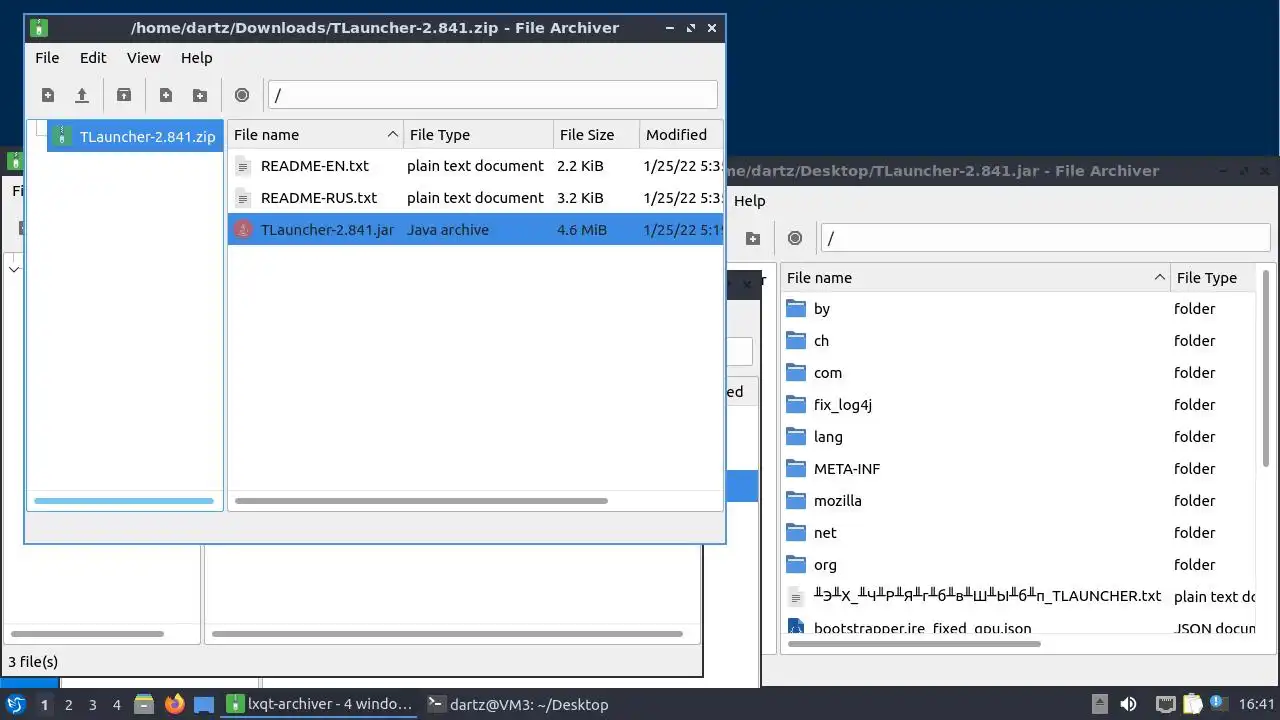1280x720 pixels.
Task: Select the 'ch' folder in jar window
Action: click(x=821, y=341)
